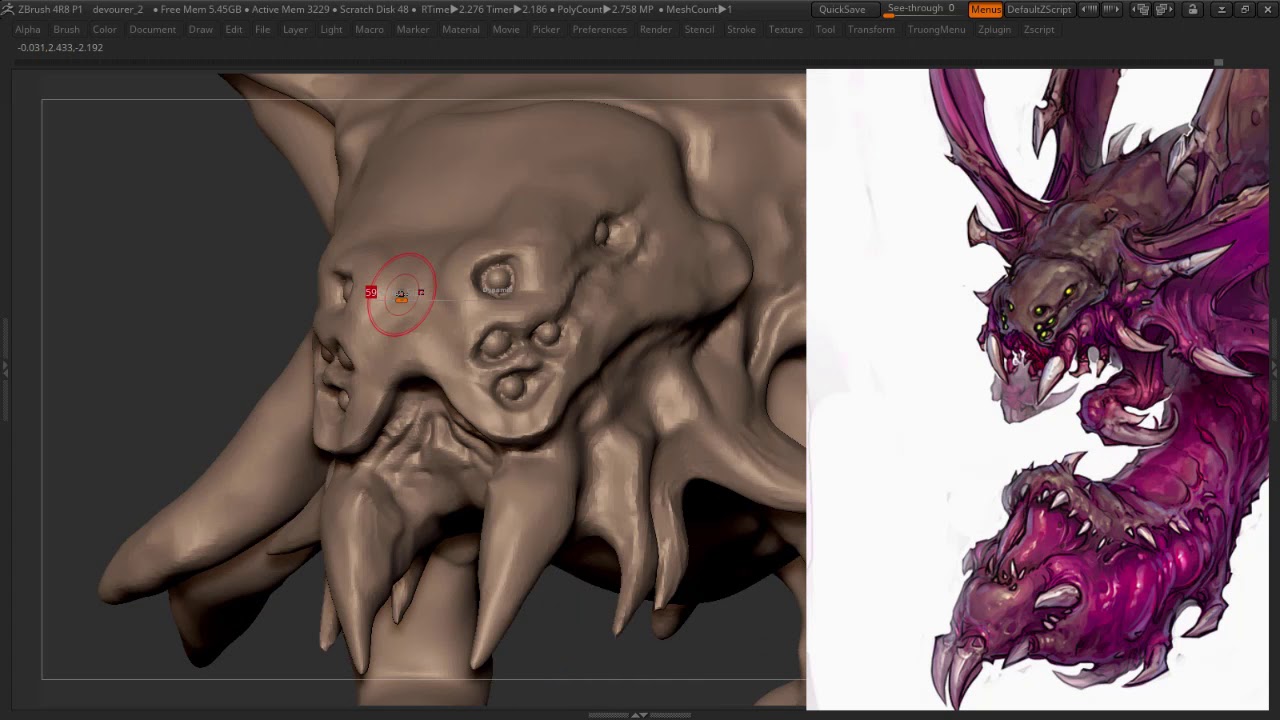Click the hide ZBrush window icon
Screen dimensions: 1280x720
(x=1221, y=9)
